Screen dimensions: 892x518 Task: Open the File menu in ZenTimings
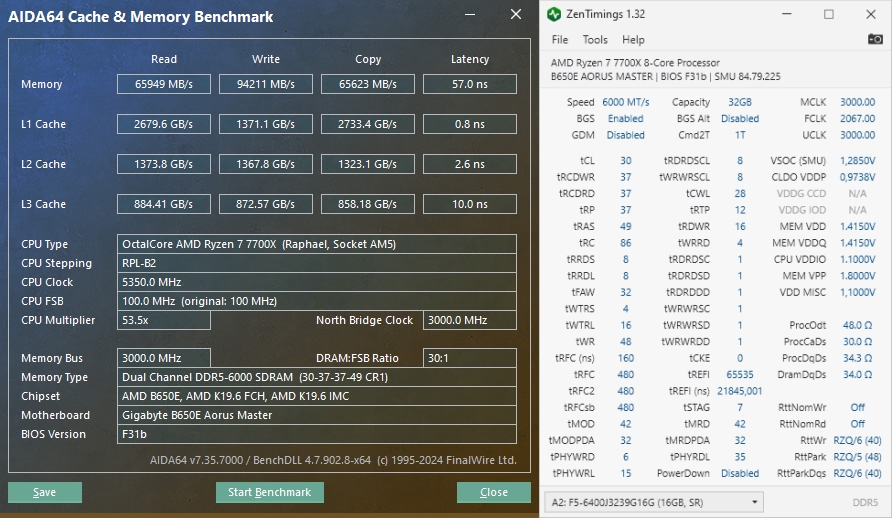560,40
